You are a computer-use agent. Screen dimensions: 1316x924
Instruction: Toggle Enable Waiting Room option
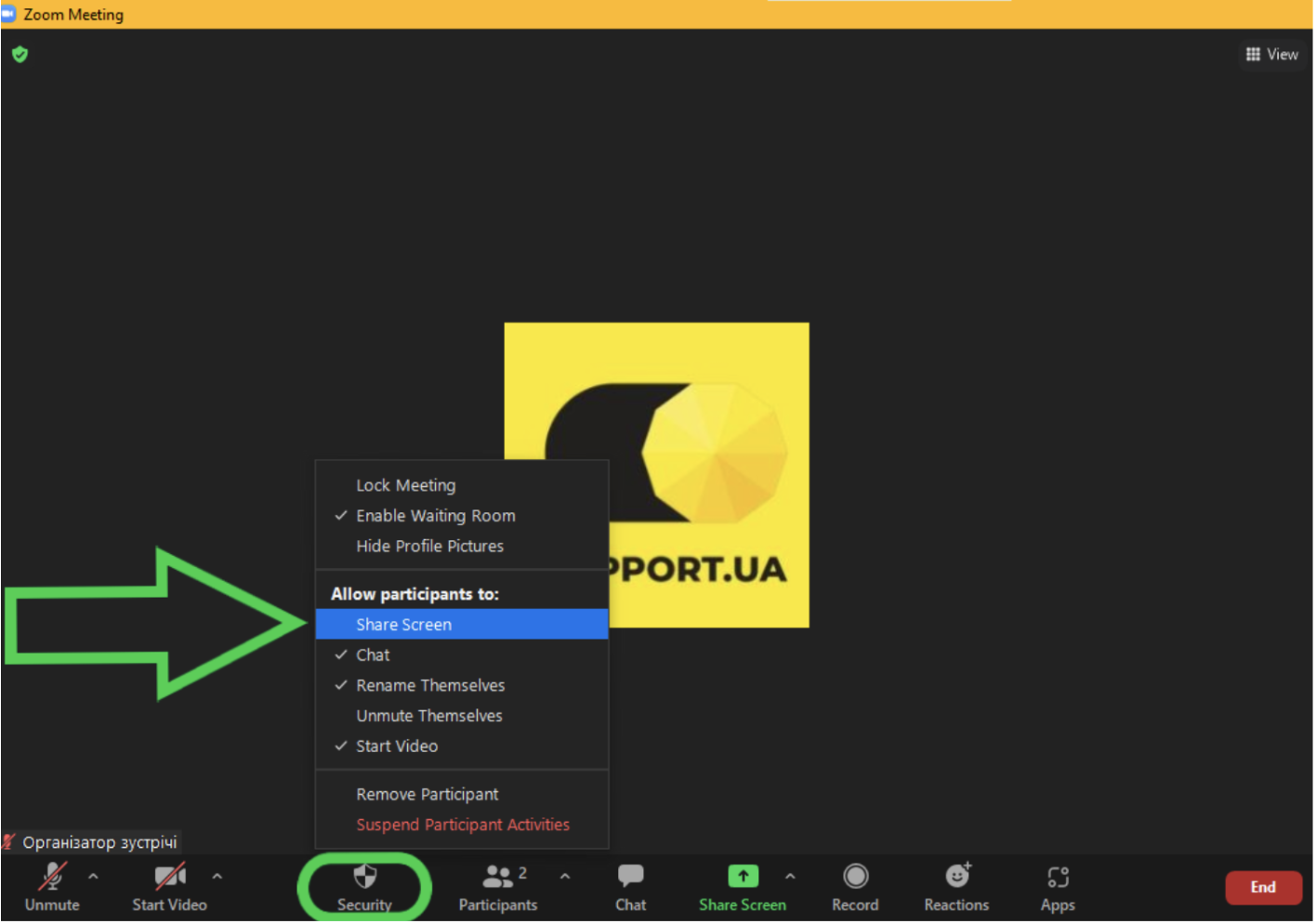point(462,517)
